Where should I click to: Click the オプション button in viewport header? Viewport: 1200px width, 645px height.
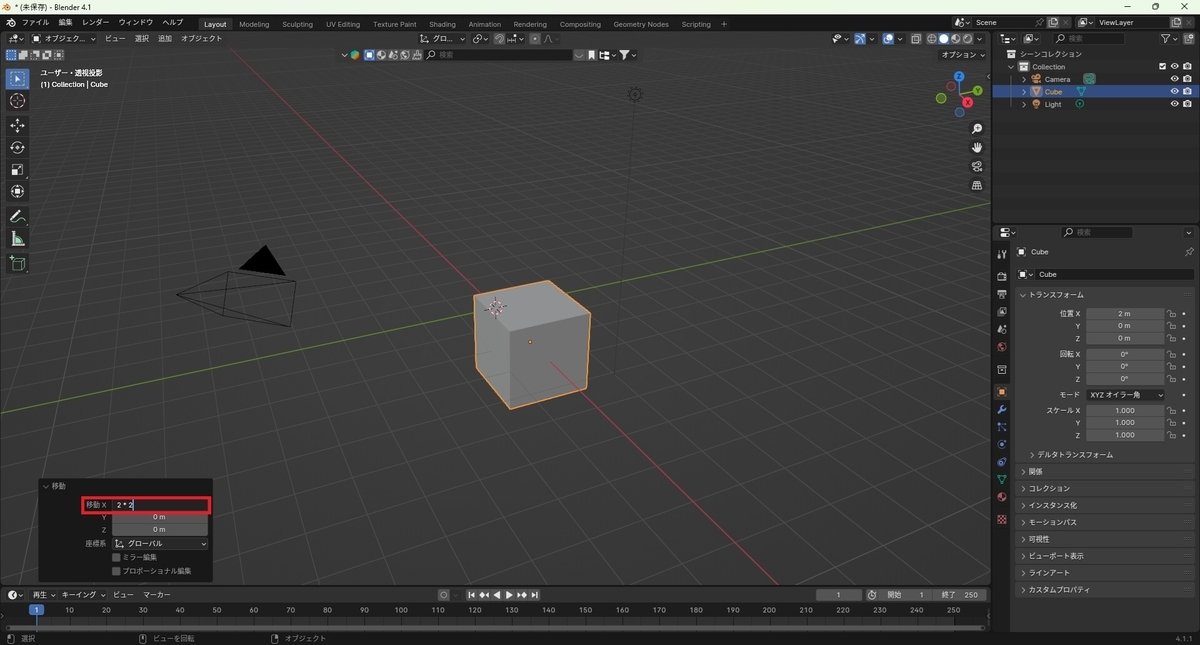pos(962,55)
